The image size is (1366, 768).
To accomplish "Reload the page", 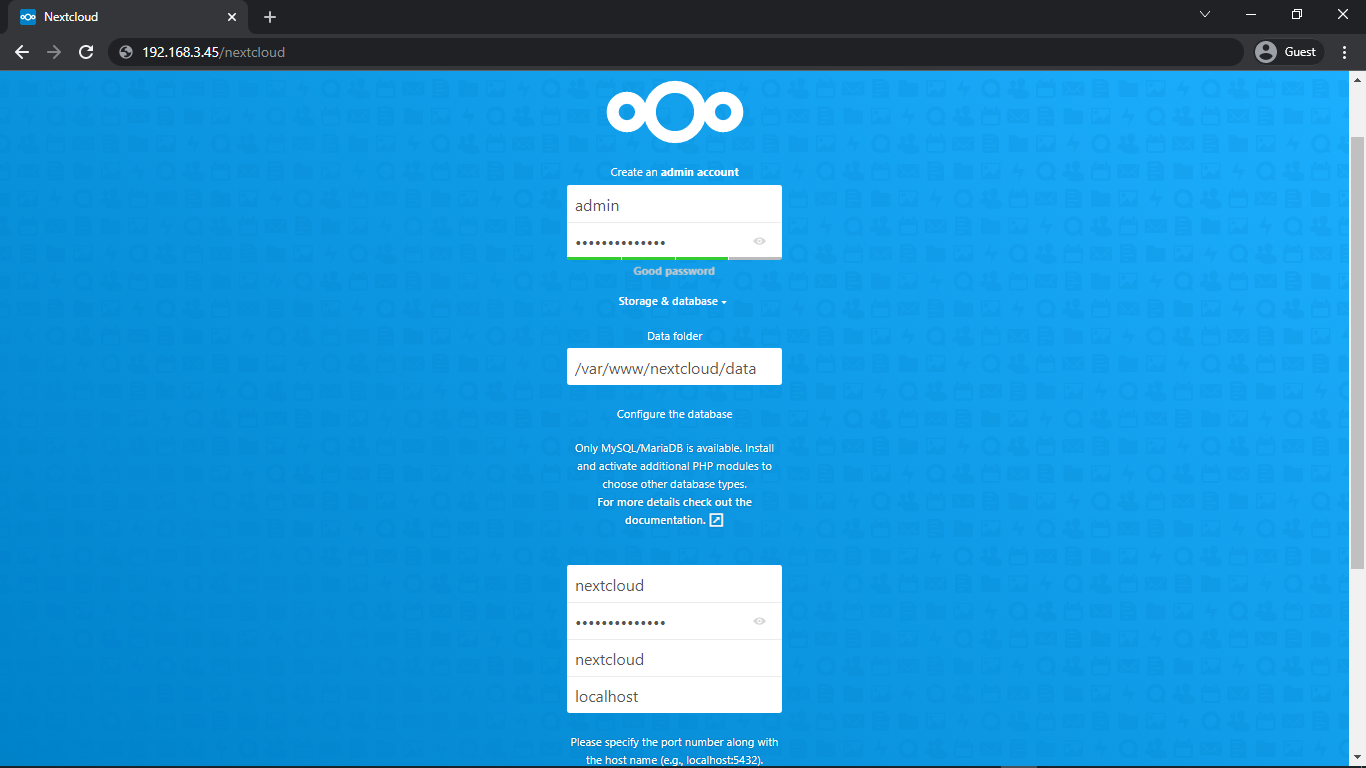I will coord(86,52).
